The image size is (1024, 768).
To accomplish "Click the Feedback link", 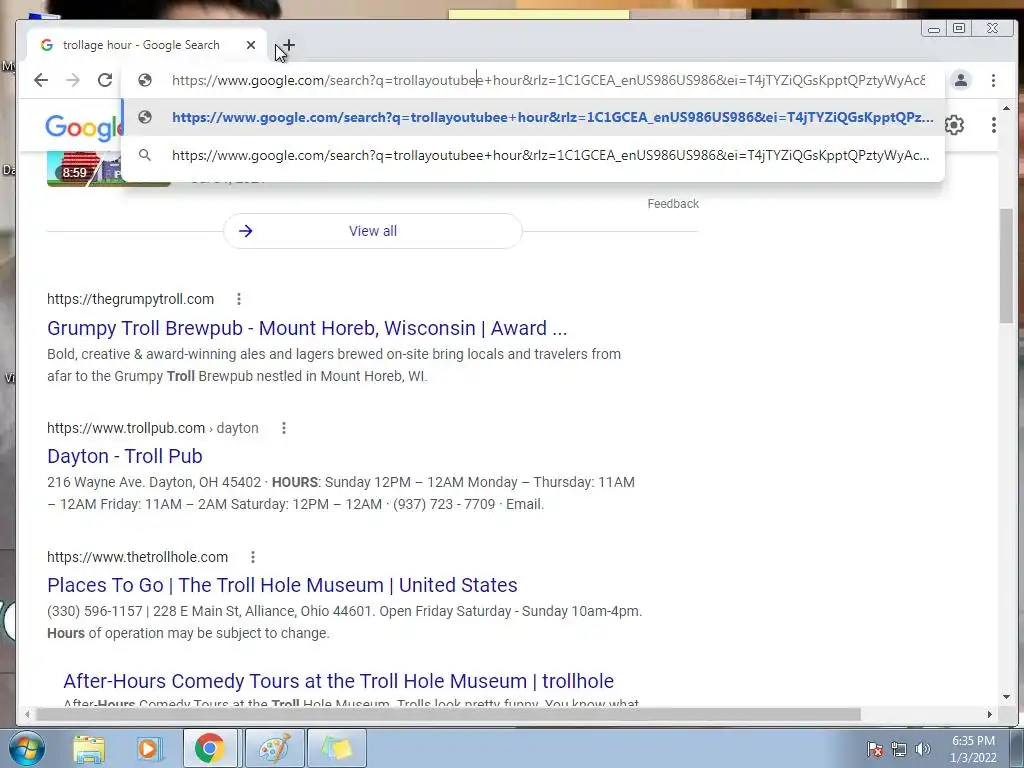I will 673,204.
